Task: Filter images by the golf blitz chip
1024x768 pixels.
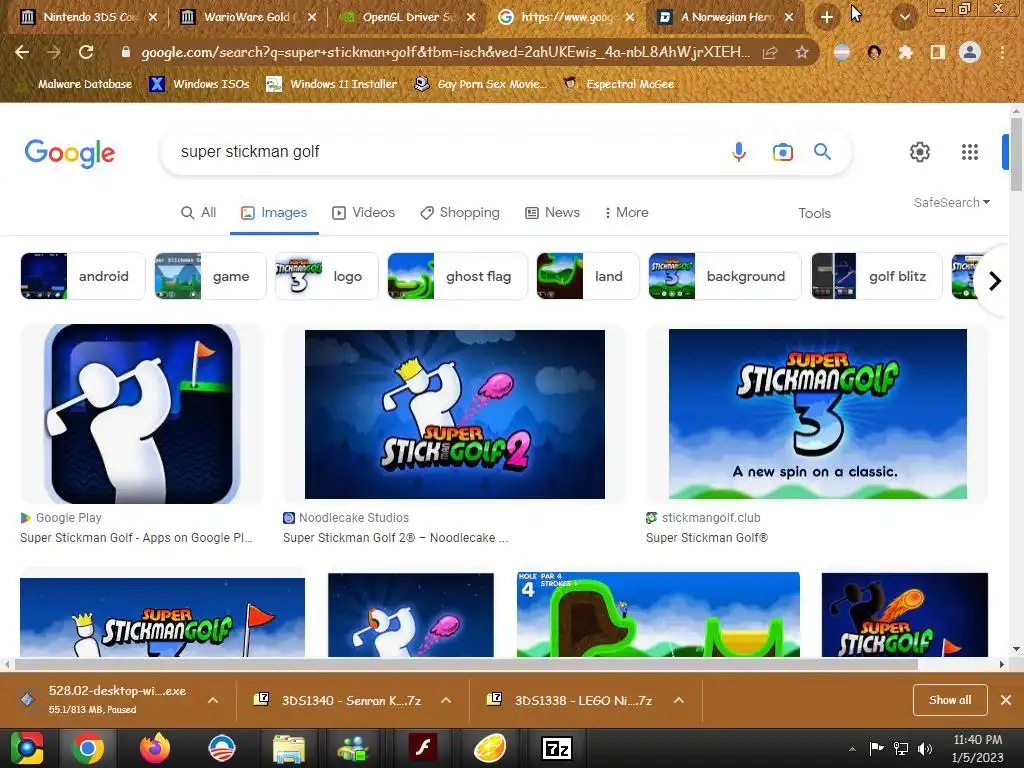Action: [876, 276]
